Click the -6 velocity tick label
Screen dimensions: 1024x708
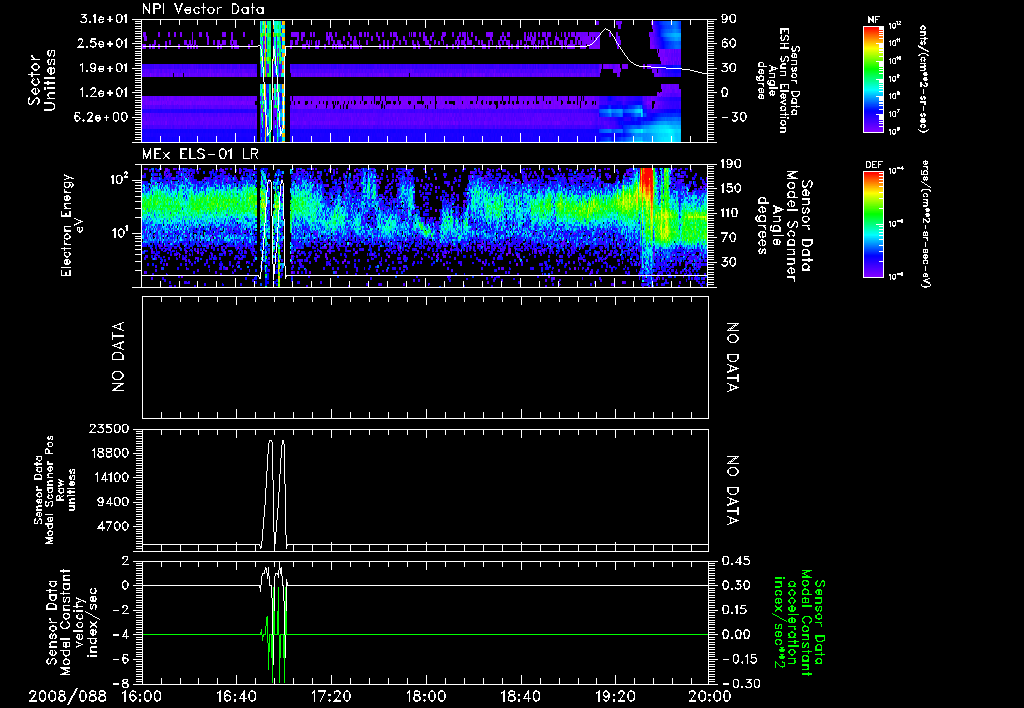pyautogui.click(x=123, y=659)
